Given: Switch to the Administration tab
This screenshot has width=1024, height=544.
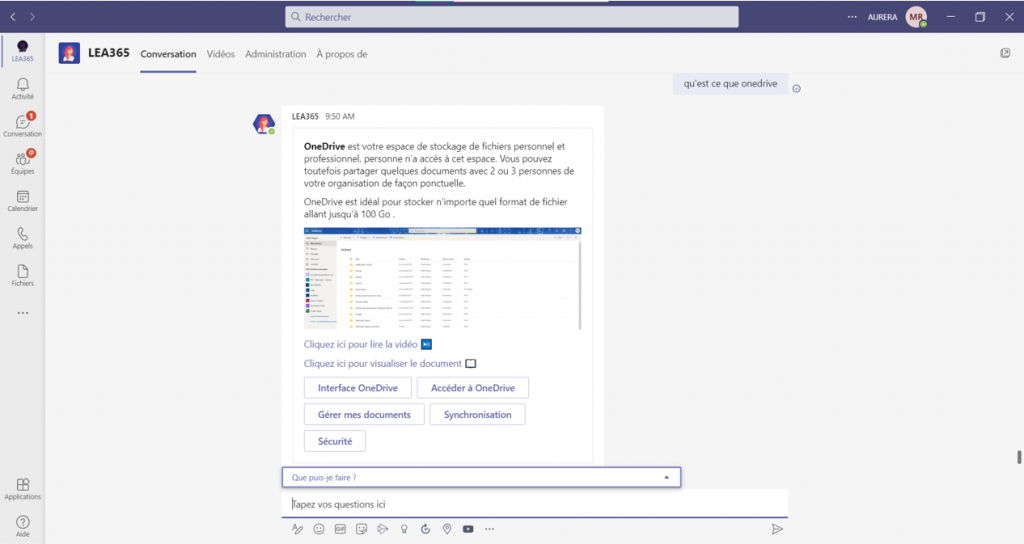Looking at the screenshot, I should tap(276, 54).
